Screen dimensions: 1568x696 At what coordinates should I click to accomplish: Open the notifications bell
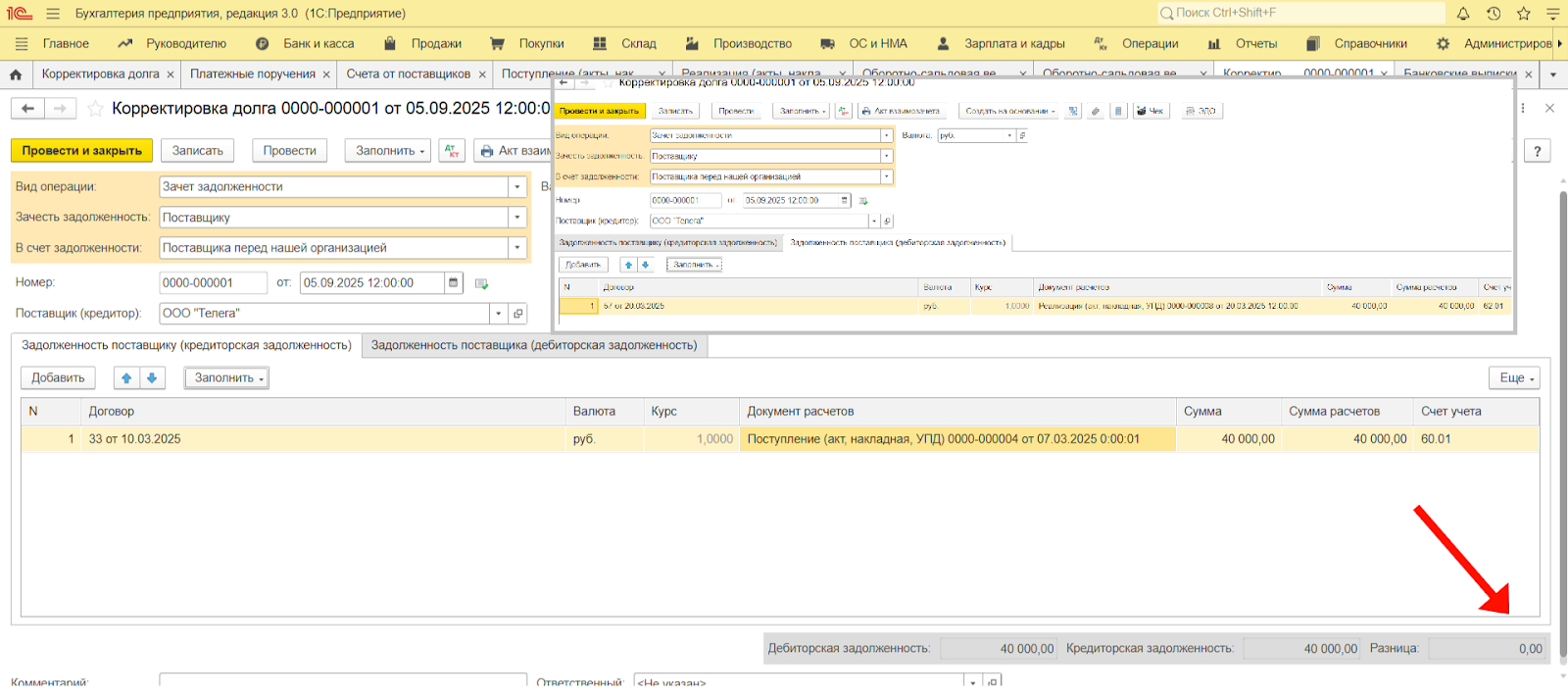point(1462,14)
